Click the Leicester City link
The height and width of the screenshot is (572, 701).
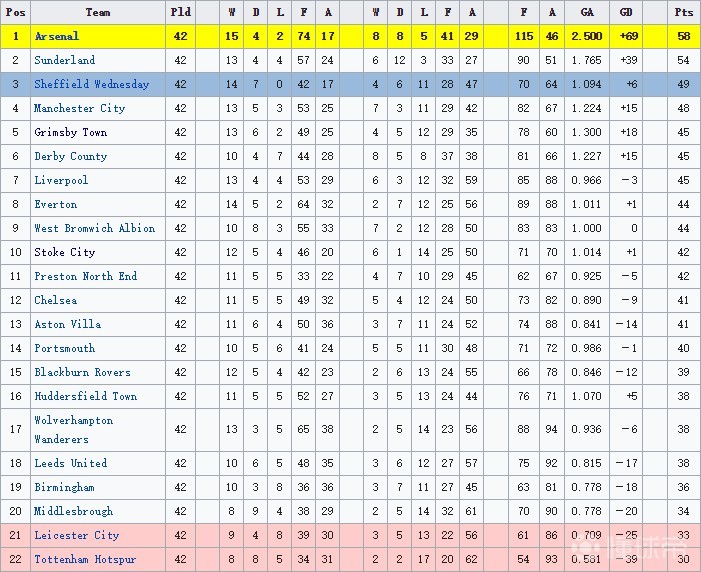76,535
